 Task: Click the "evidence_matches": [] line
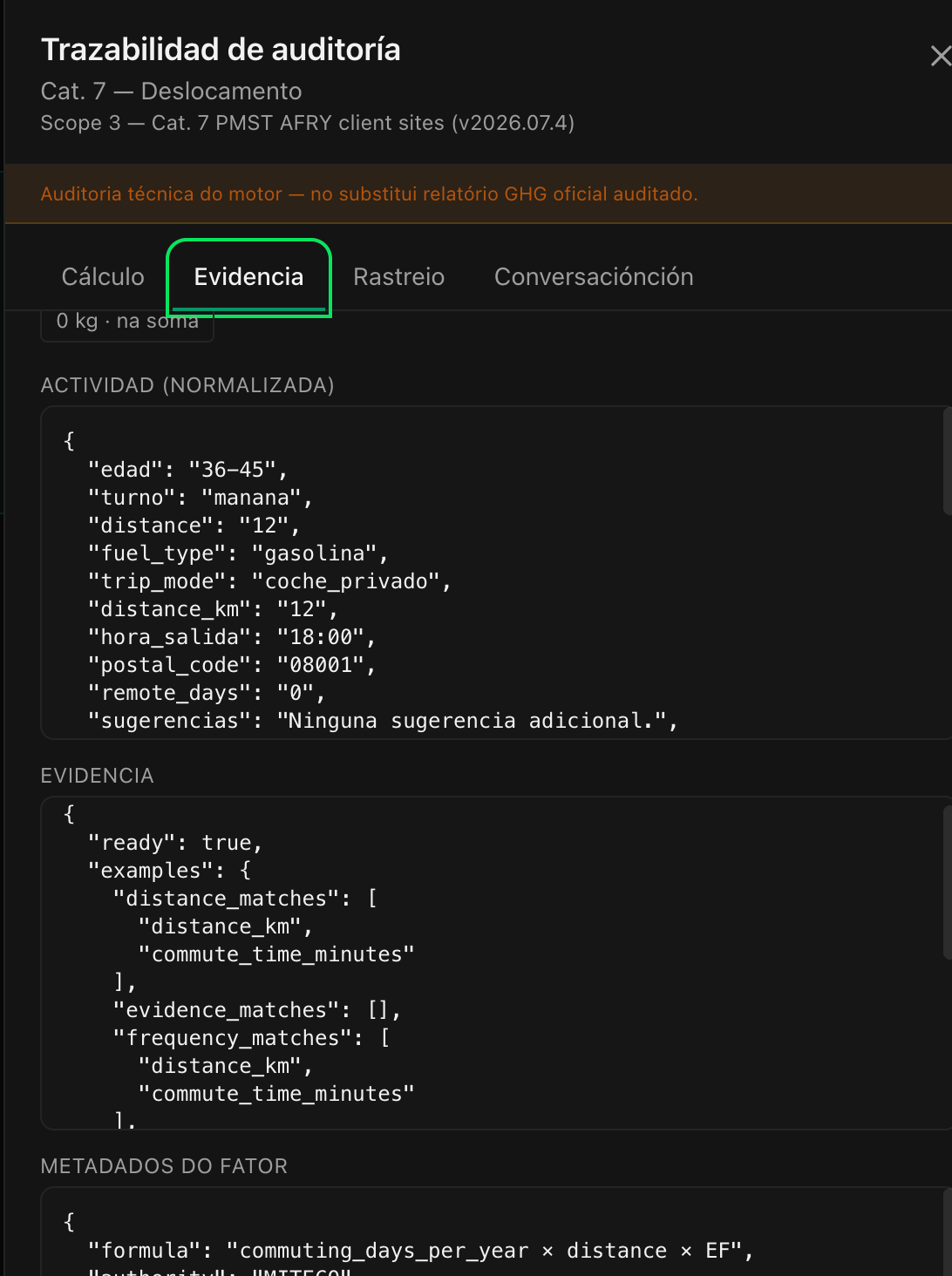tap(257, 1010)
